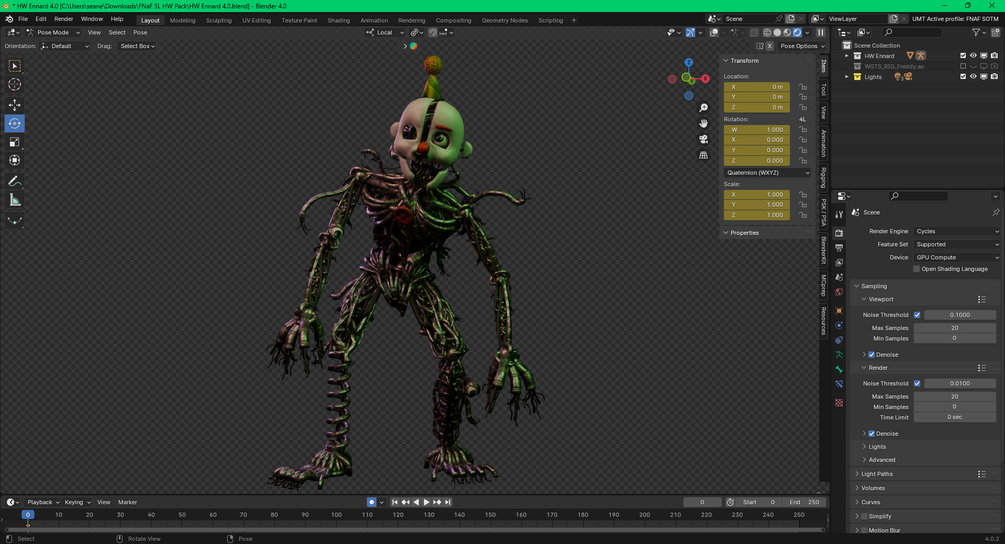The height and width of the screenshot is (544, 1005).
Task: Open the Quaternion rotation mode dropdown
Action: click(x=767, y=172)
